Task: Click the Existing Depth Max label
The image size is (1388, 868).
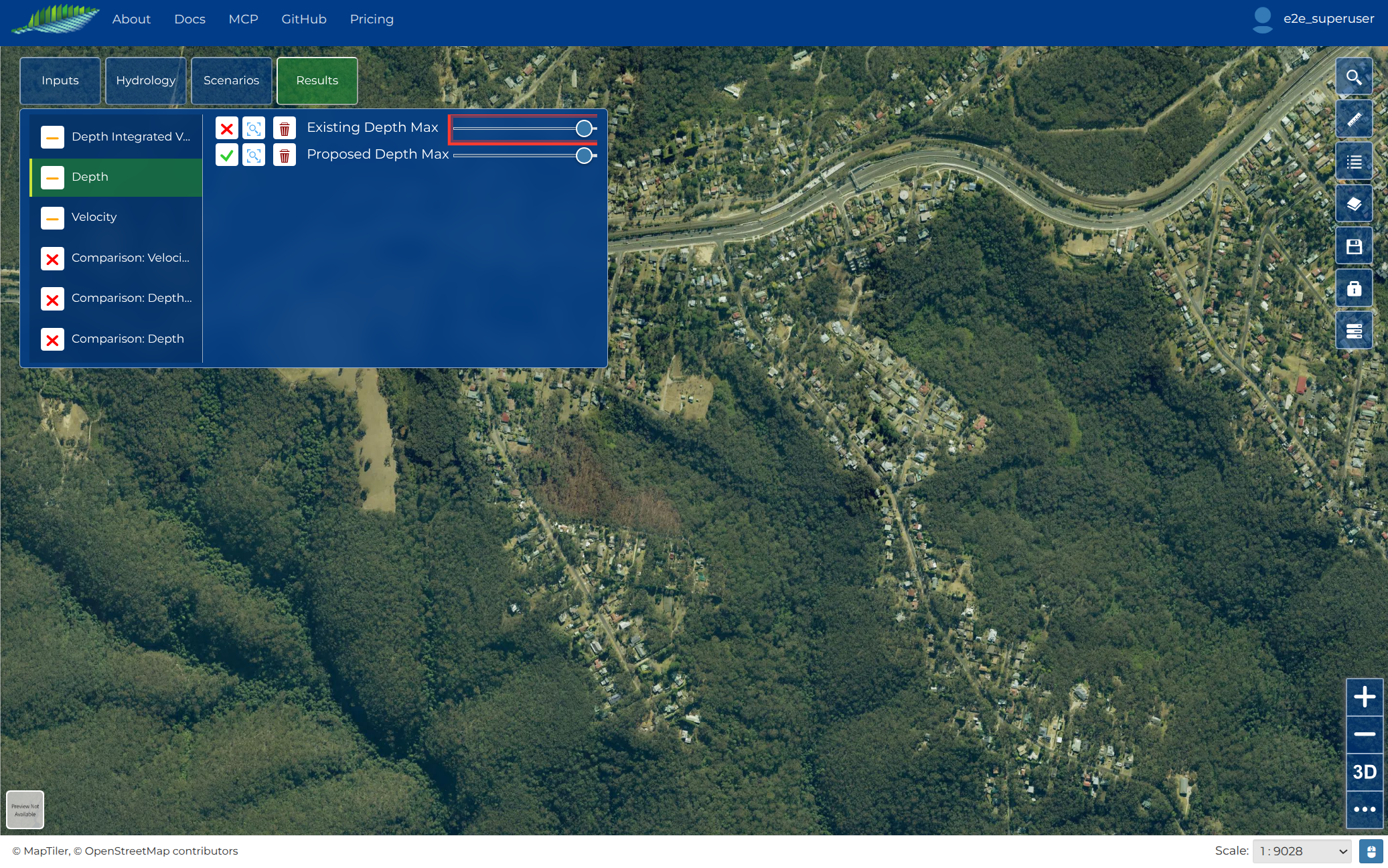Action: [x=372, y=127]
